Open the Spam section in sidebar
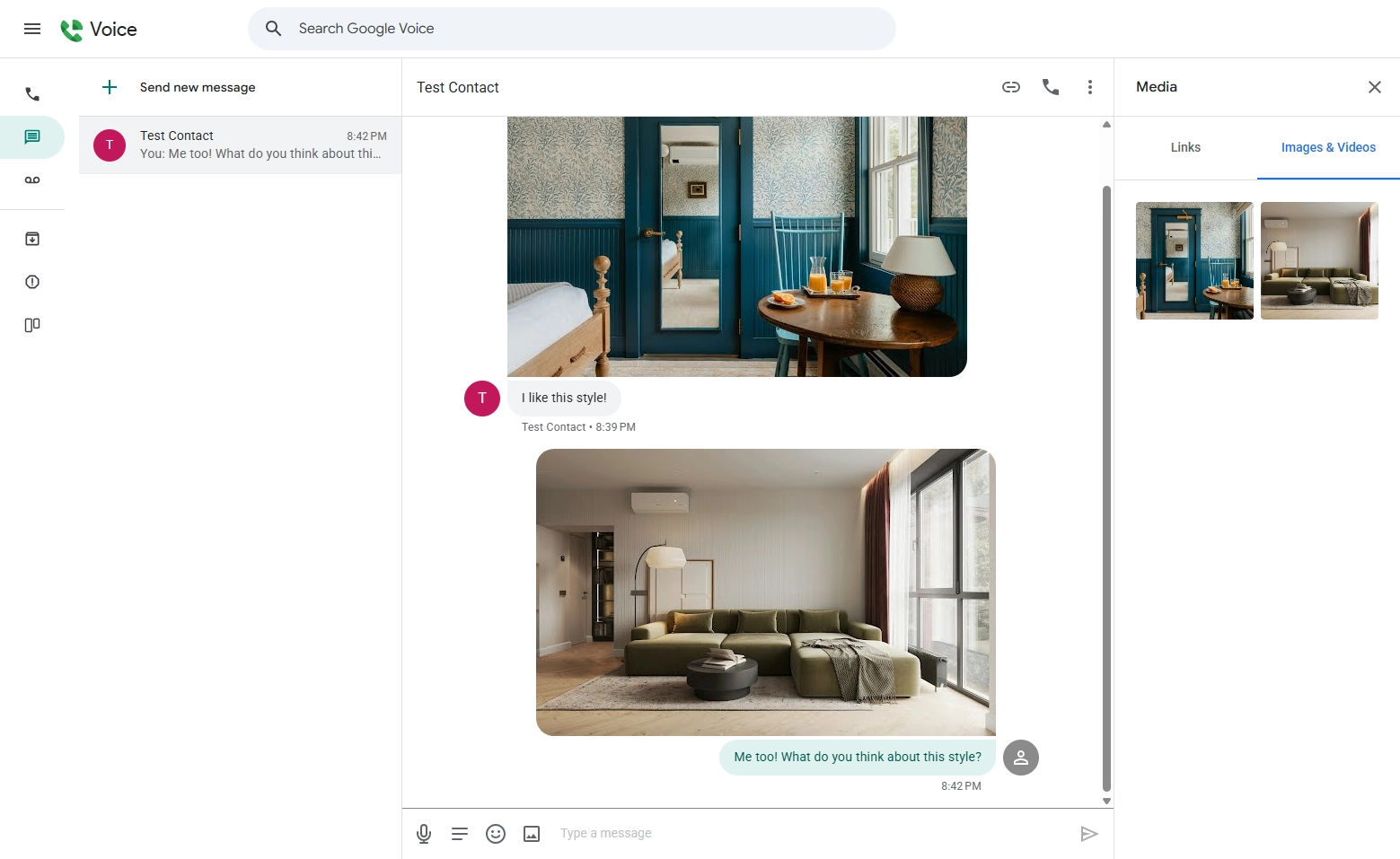Image resolution: width=1400 pixels, height=859 pixels. tap(32, 282)
